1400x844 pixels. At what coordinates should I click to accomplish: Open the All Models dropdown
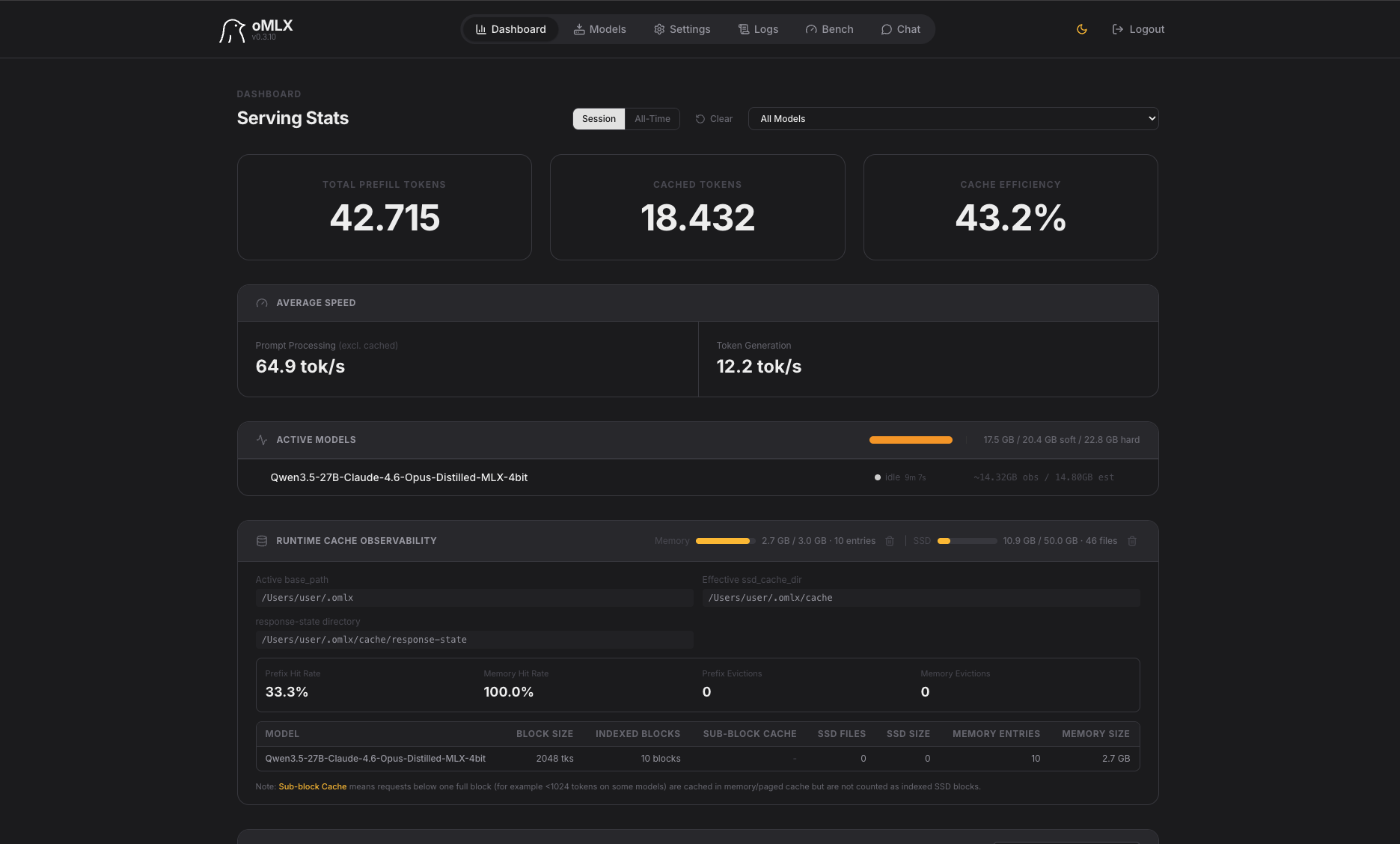click(x=953, y=119)
